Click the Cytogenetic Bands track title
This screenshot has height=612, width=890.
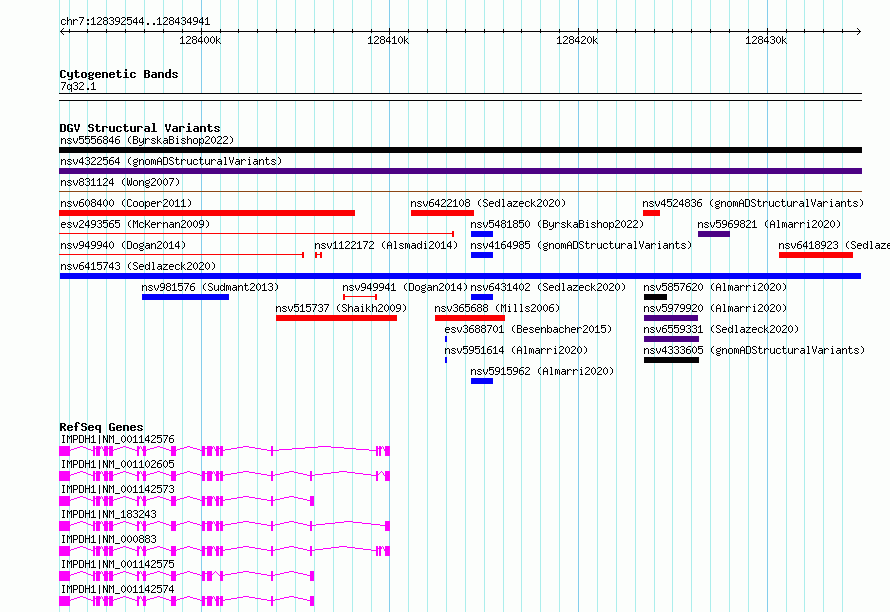119,74
